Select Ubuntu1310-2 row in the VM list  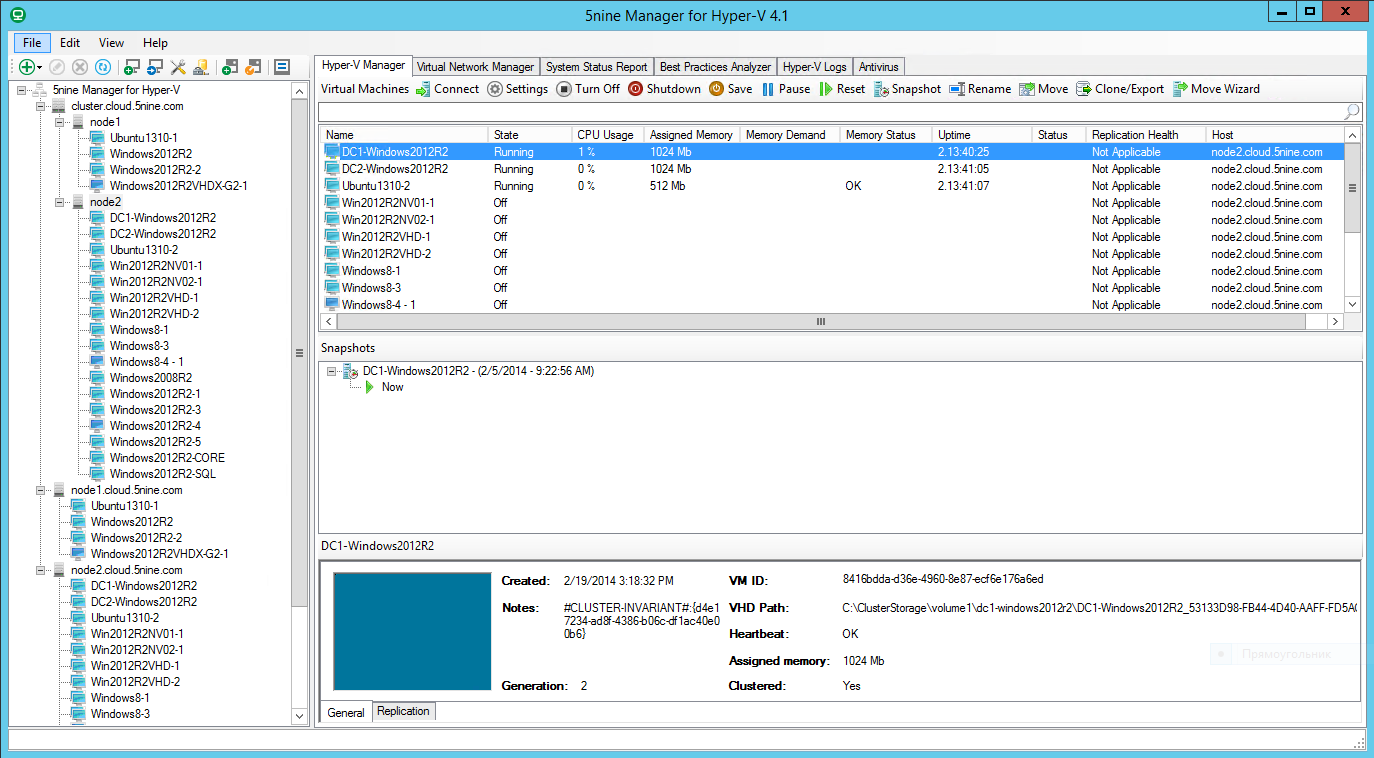(x=376, y=186)
